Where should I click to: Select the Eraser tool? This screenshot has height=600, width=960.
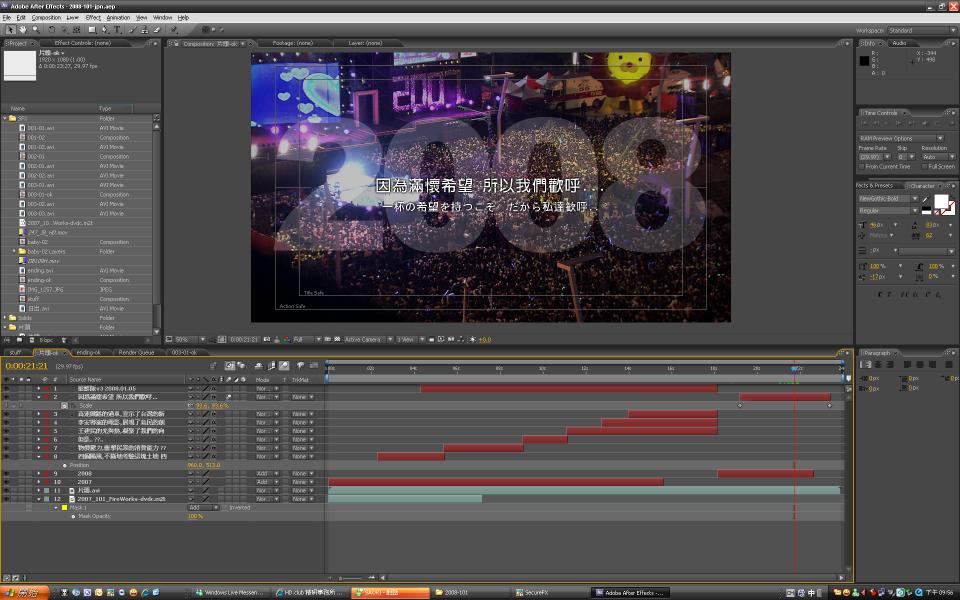(159, 30)
